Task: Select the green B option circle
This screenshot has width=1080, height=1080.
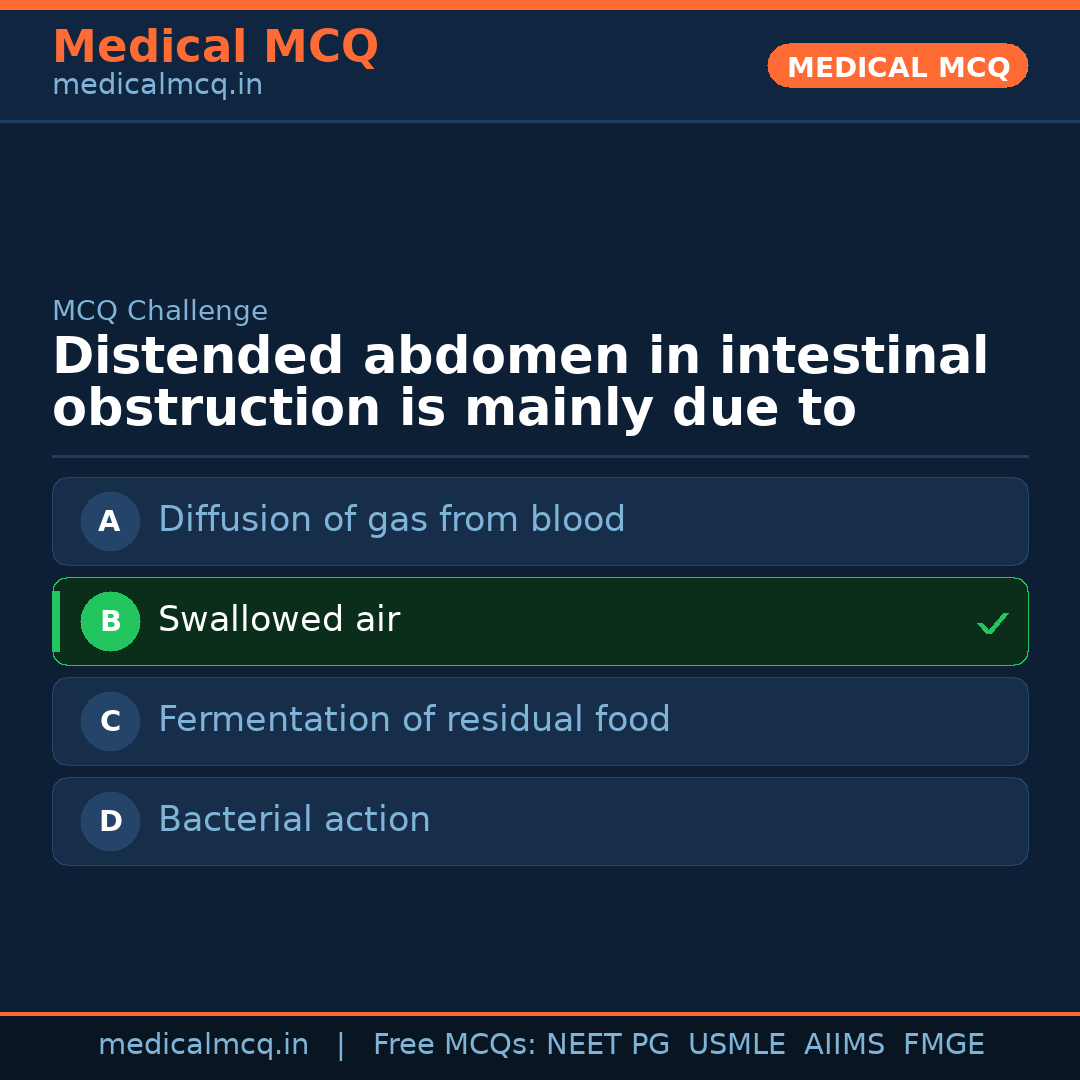Action: click(110, 621)
